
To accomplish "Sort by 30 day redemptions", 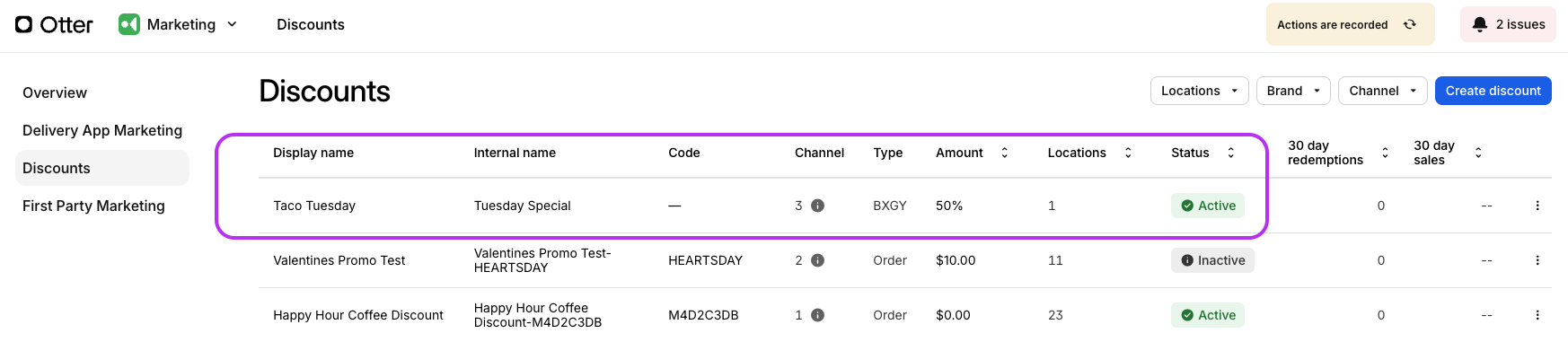I will pyautogui.click(x=1385, y=153).
